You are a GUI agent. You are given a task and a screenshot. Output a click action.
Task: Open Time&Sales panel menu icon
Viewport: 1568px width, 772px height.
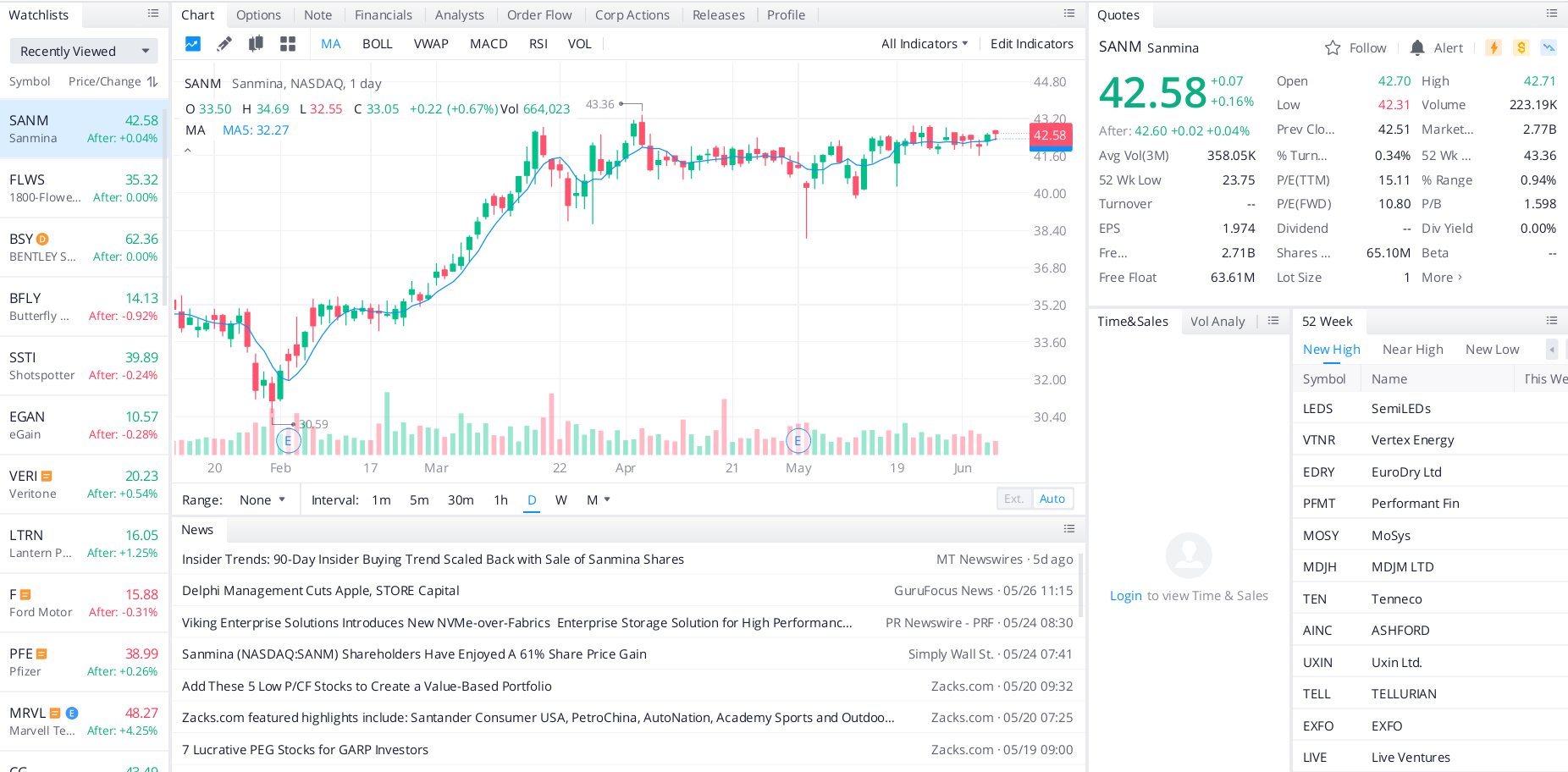coord(1273,321)
